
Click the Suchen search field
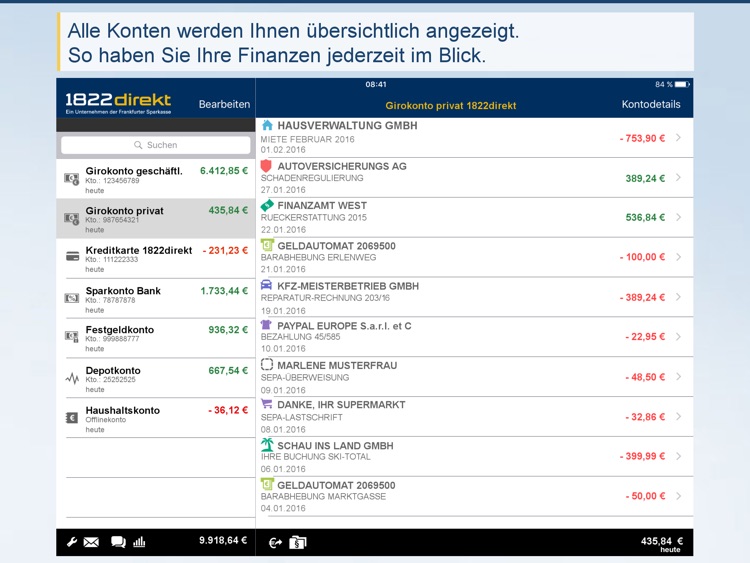click(x=156, y=145)
